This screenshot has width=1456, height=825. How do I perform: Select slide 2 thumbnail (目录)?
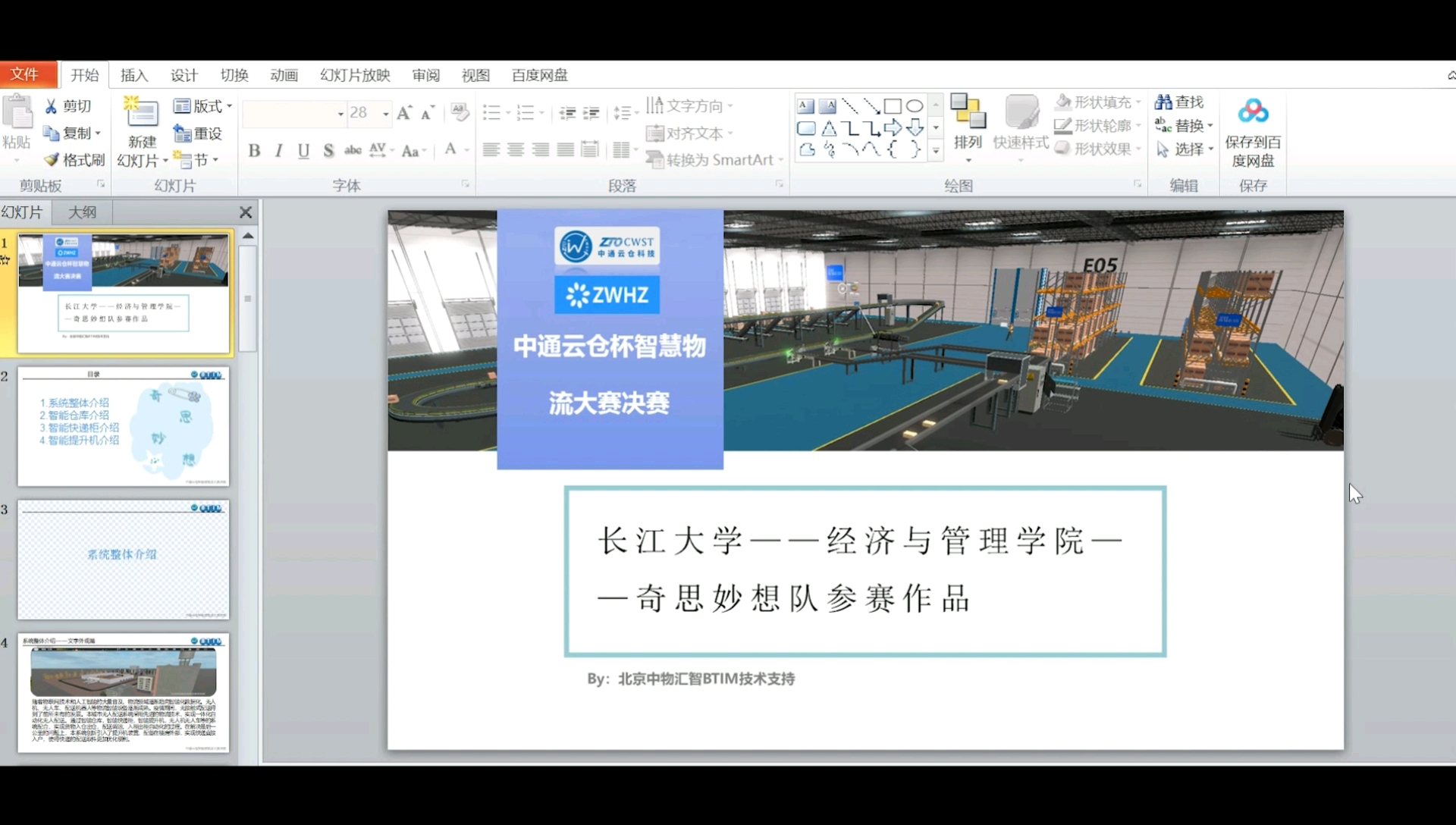pyautogui.click(x=123, y=427)
